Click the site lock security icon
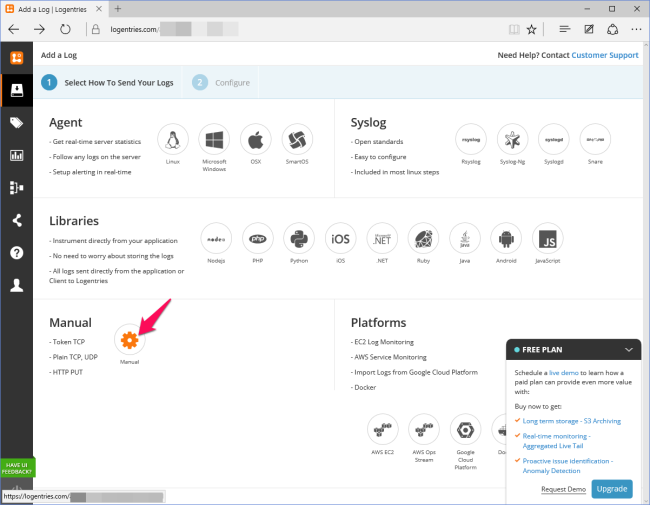This screenshot has width=650, height=505. (96, 29)
